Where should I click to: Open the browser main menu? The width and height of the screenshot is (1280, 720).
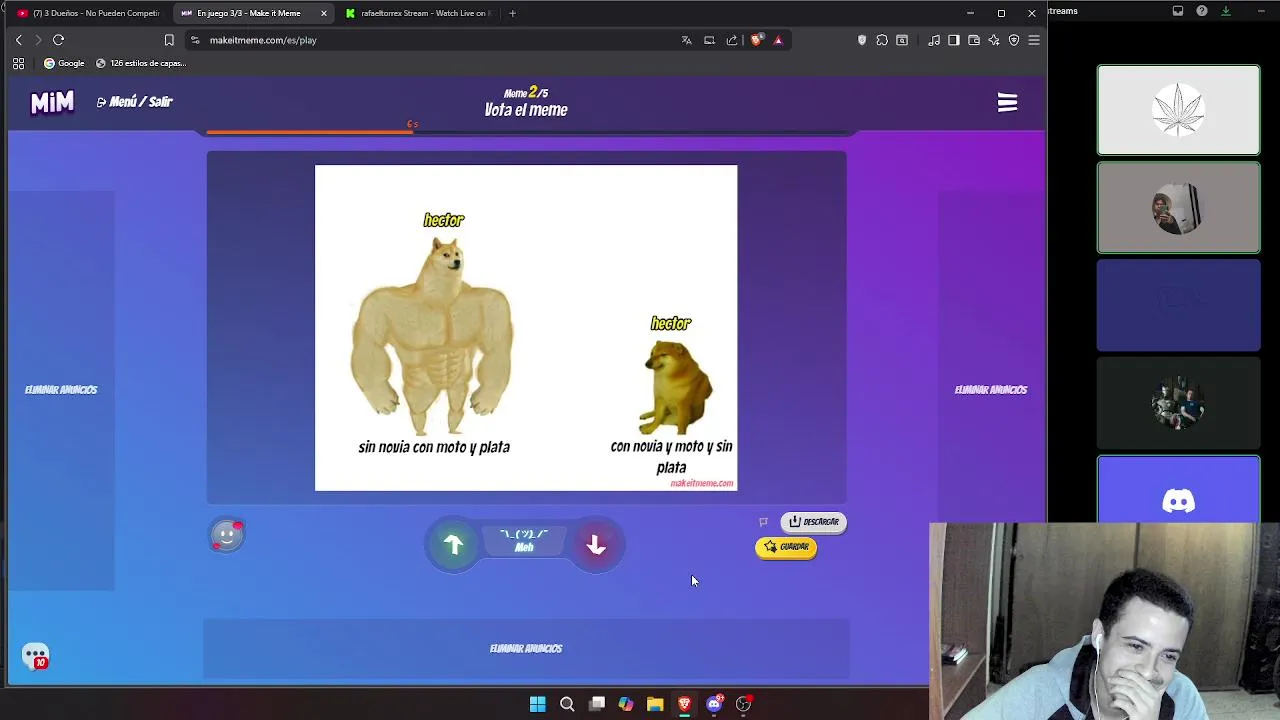[x=1034, y=40]
